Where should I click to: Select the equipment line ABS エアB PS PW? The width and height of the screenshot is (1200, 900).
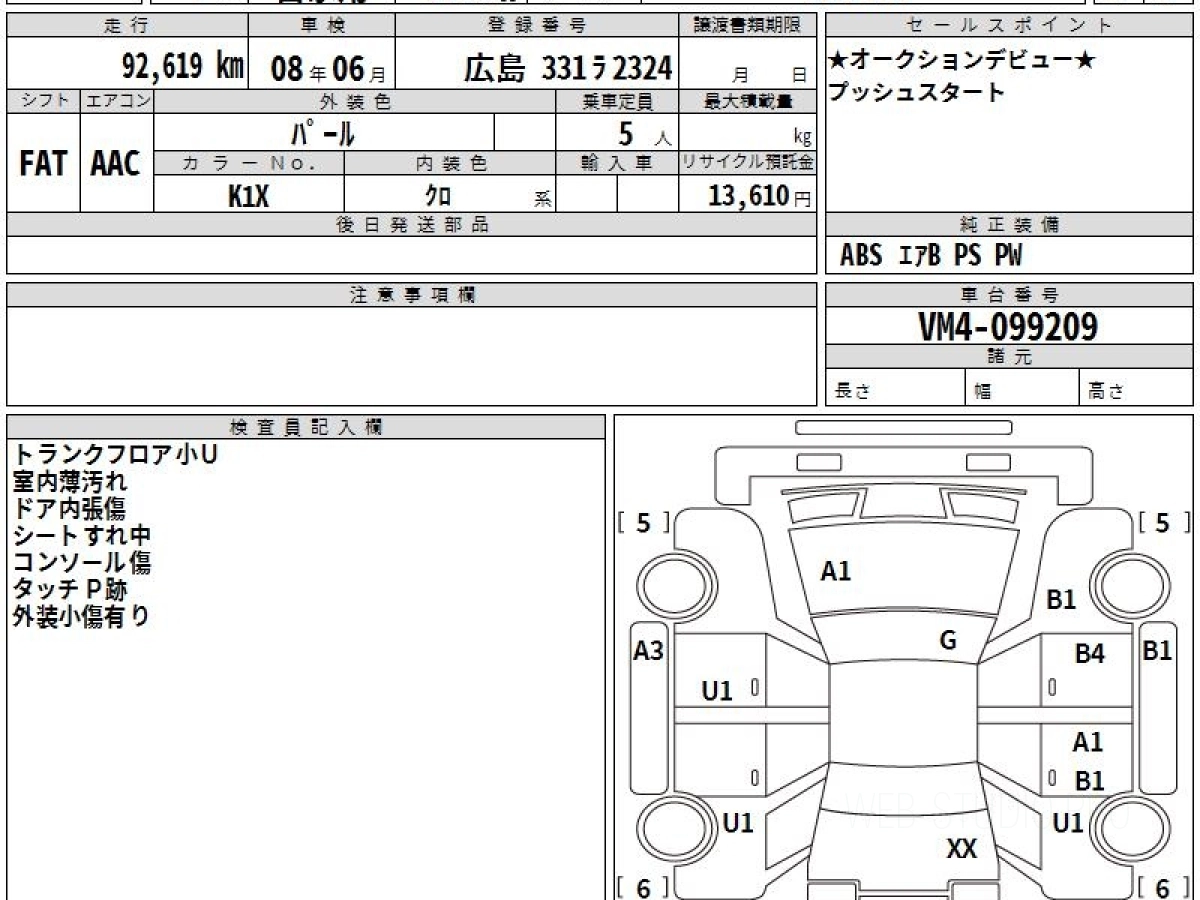coord(931,256)
